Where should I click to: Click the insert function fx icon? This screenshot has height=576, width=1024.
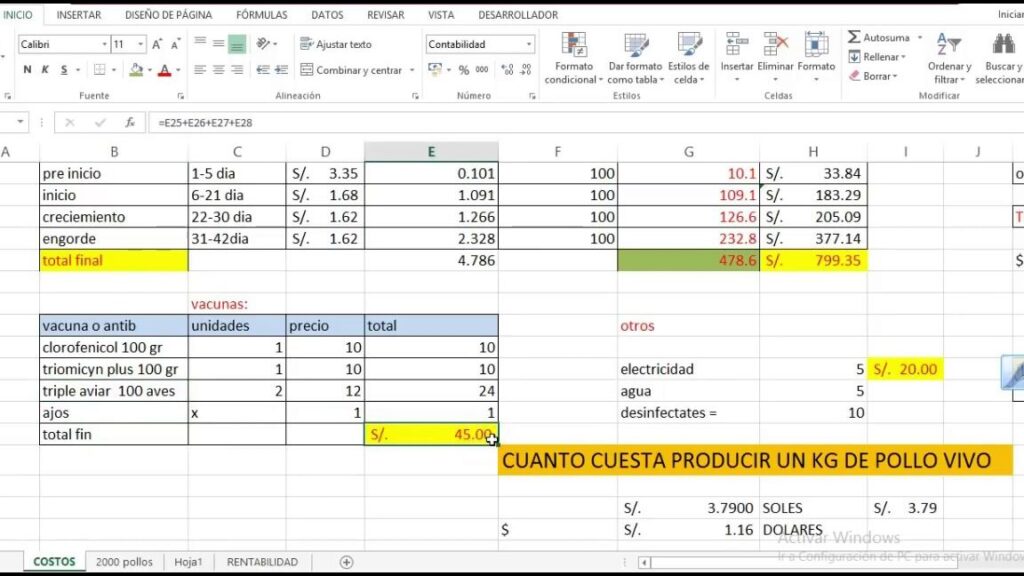click(129, 122)
